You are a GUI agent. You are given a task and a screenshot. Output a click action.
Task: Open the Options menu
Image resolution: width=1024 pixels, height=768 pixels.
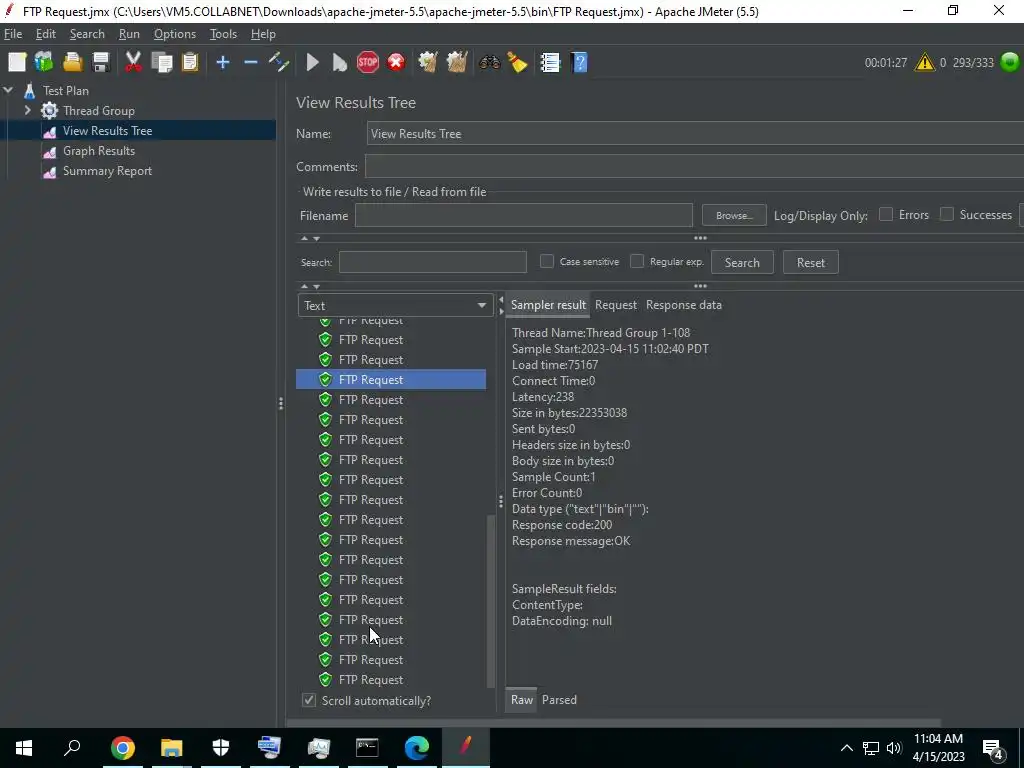[174, 34]
